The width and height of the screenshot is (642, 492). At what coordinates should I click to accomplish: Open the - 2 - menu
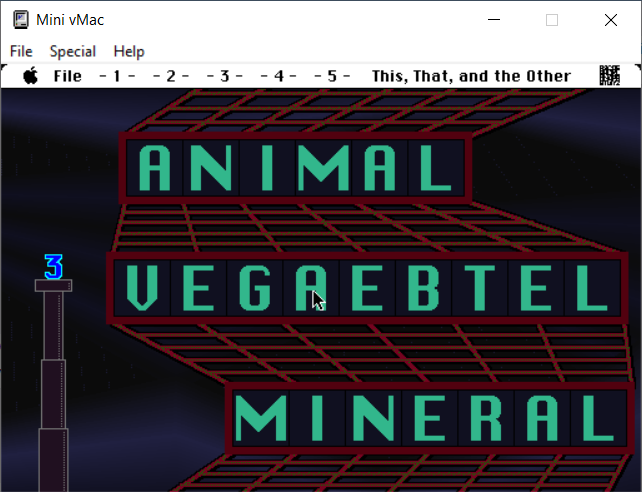pyautogui.click(x=171, y=76)
